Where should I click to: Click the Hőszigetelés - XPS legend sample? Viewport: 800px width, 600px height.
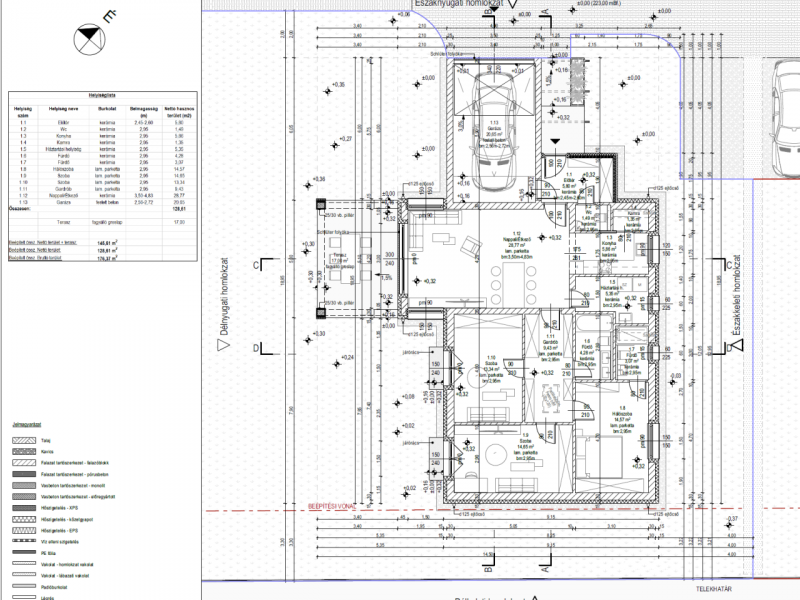point(24,508)
